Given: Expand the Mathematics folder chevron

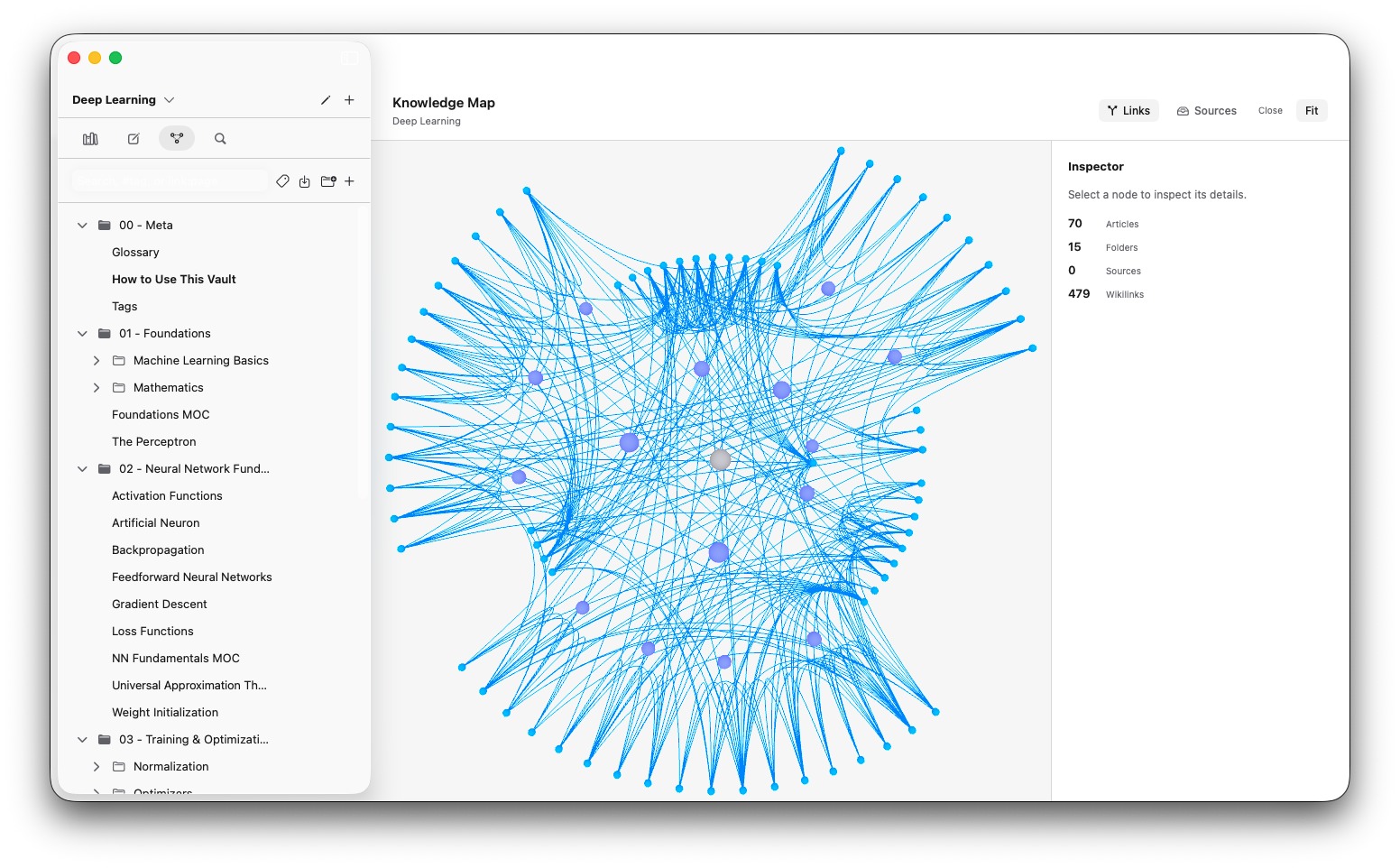Looking at the screenshot, I should tap(97, 388).
